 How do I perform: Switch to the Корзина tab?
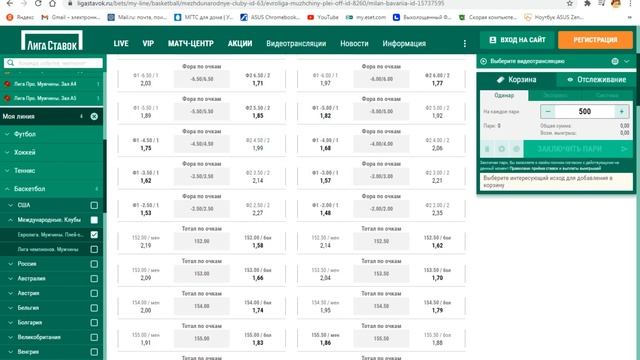click(x=516, y=80)
